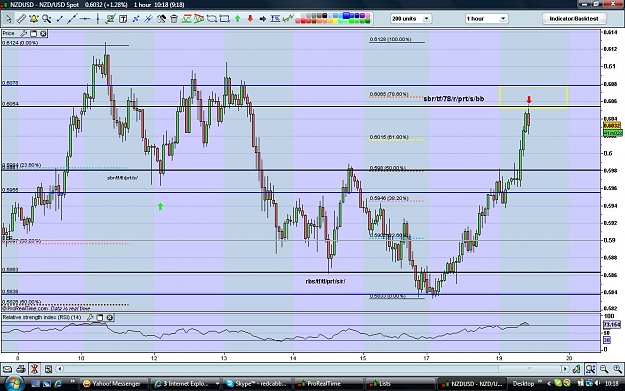Select the vertical line tool
Screen dimensions: 625x391
(98, 19)
